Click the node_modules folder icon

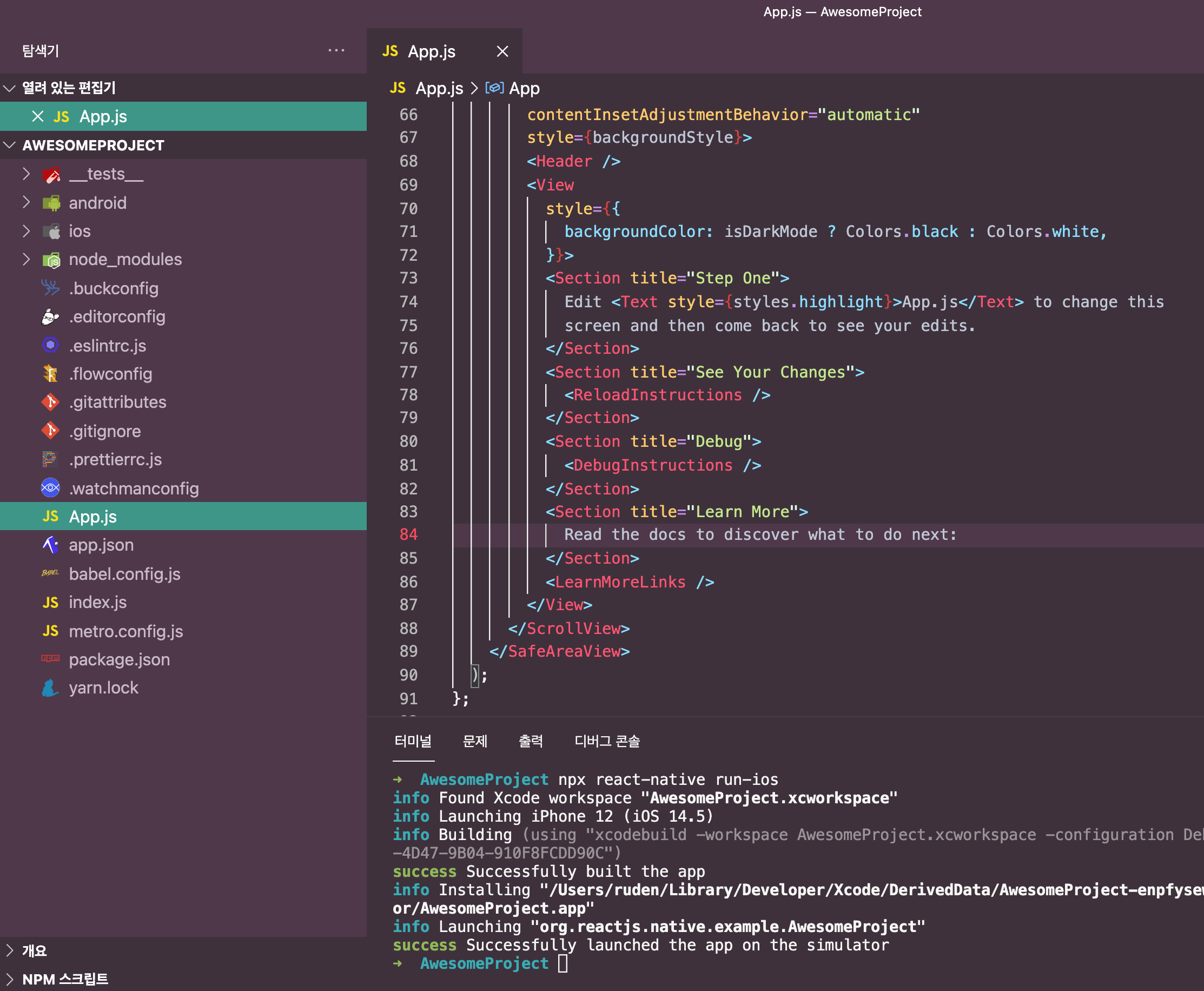click(x=51, y=260)
